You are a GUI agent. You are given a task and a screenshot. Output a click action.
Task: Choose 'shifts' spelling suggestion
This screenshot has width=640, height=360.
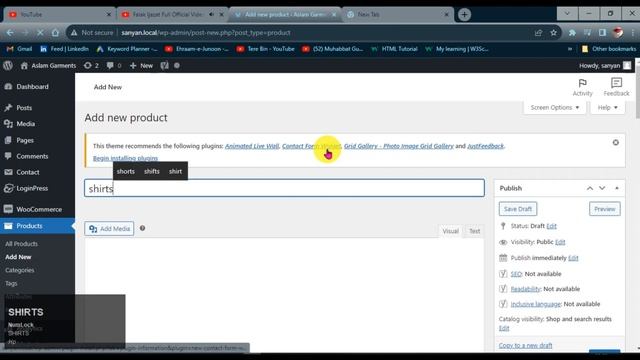point(152,171)
